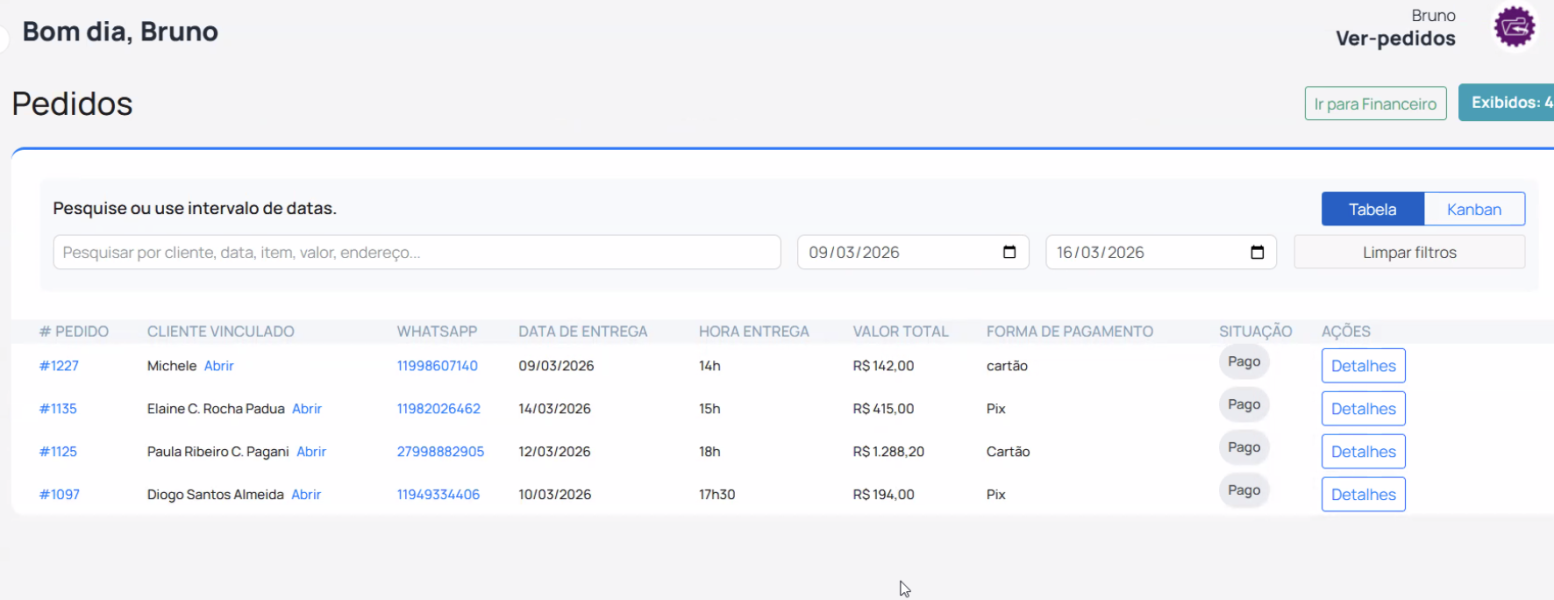The image size is (1554, 600).
Task: Open WhatsApp number 27998882905
Action: (x=440, y=452)
